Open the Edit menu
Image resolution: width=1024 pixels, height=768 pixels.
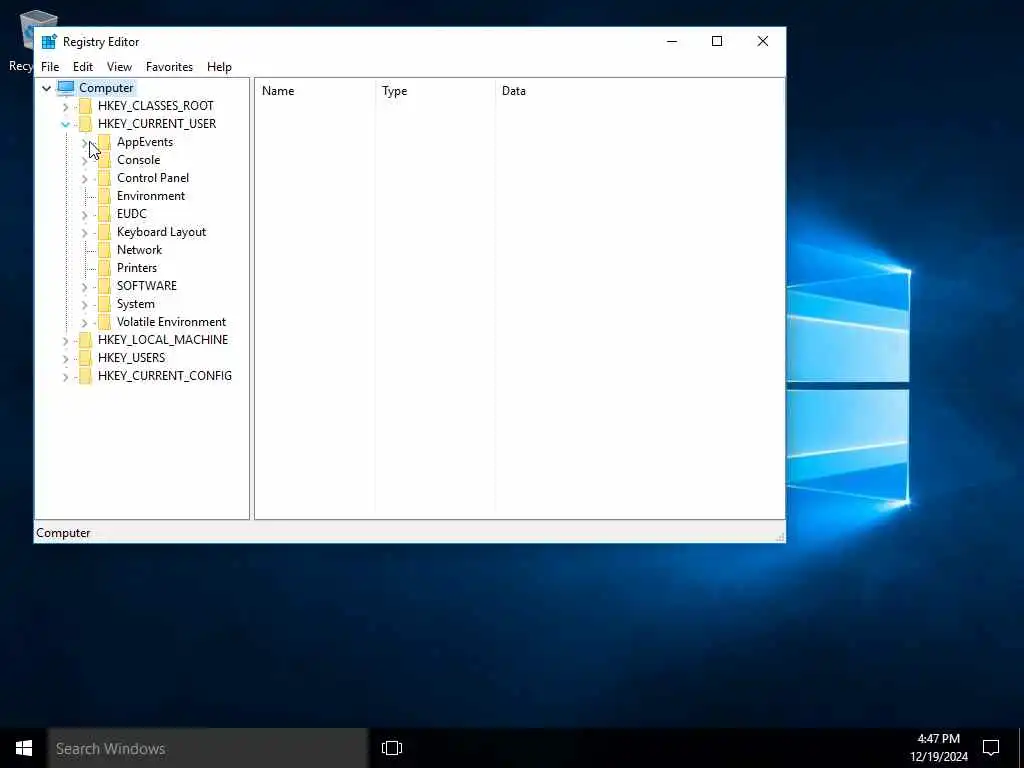point(82,67)
